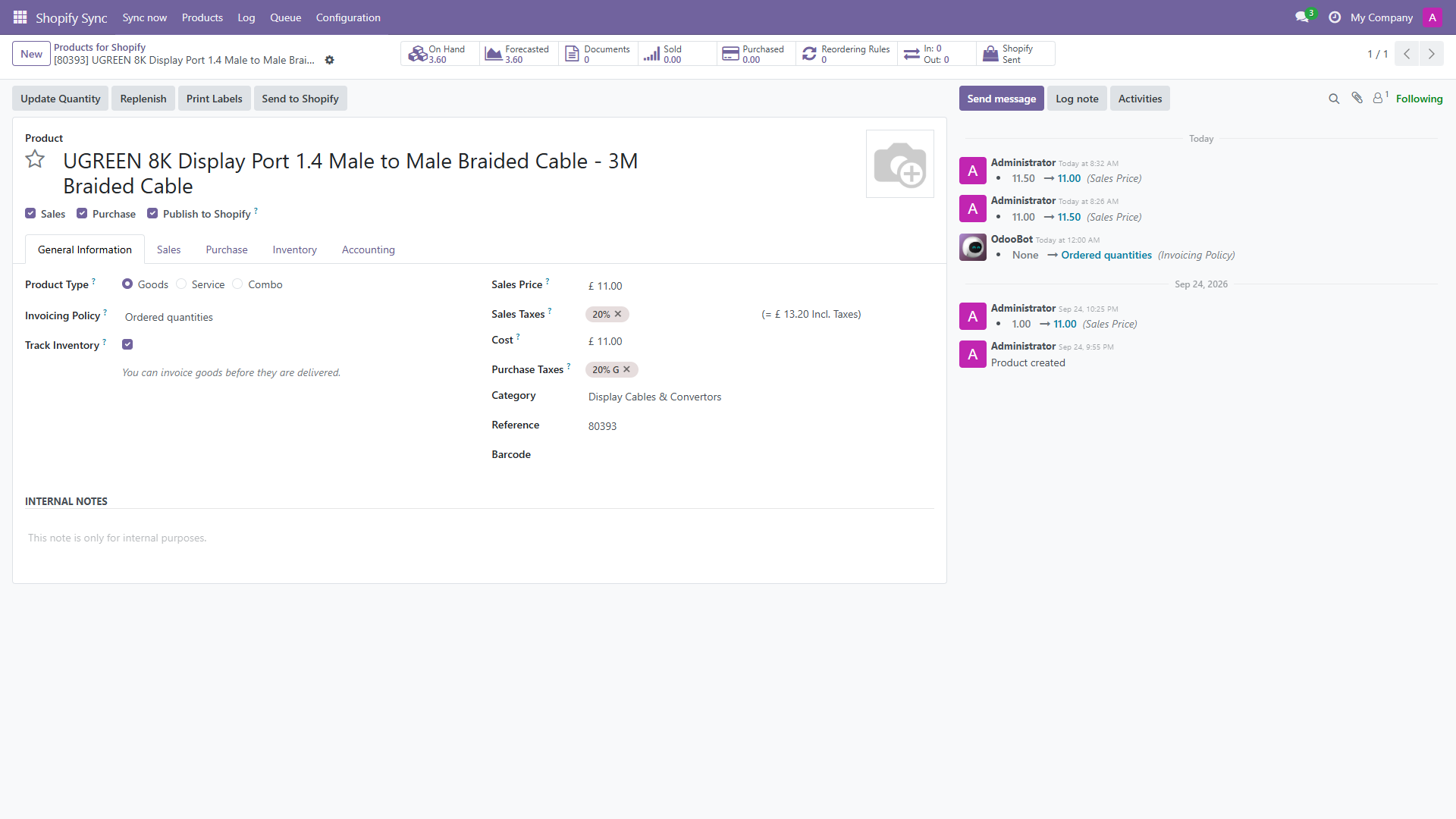Search messages in the chatter
Image resolution: width=1456 pixels, height=819 pixels.
click(1334, 99)
